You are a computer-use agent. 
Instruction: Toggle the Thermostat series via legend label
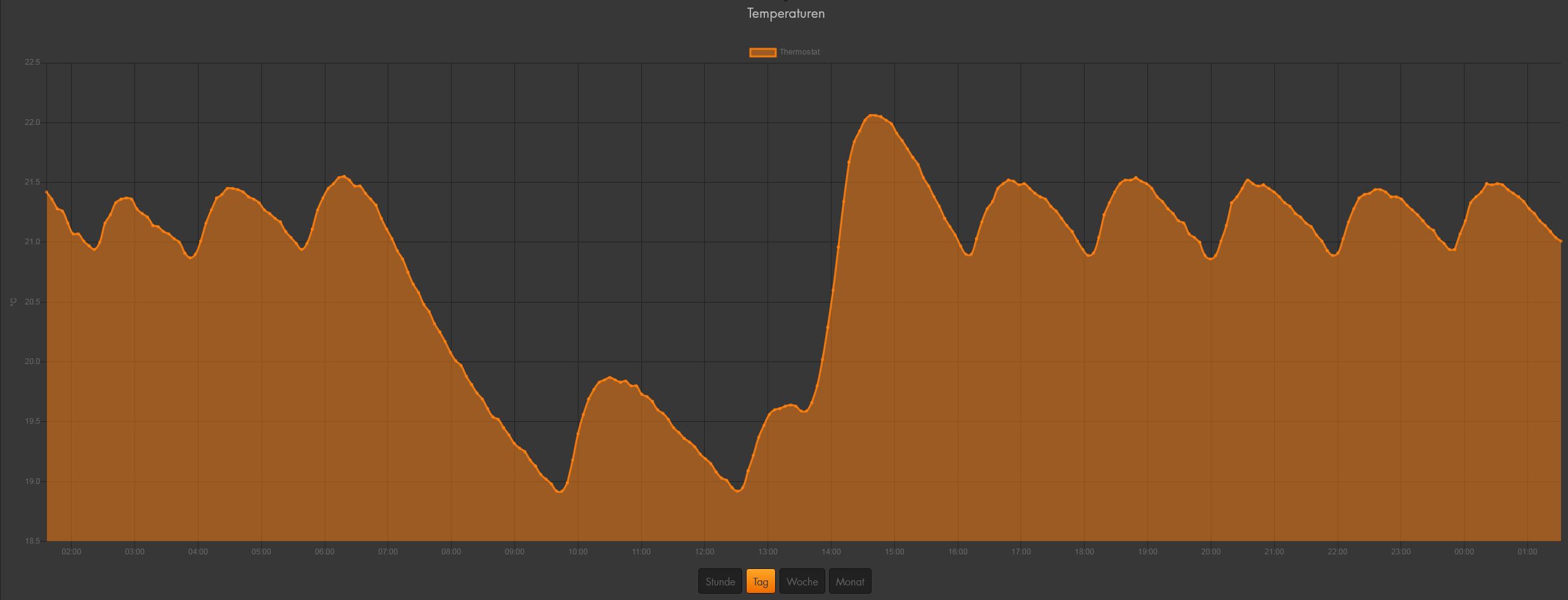799,52
